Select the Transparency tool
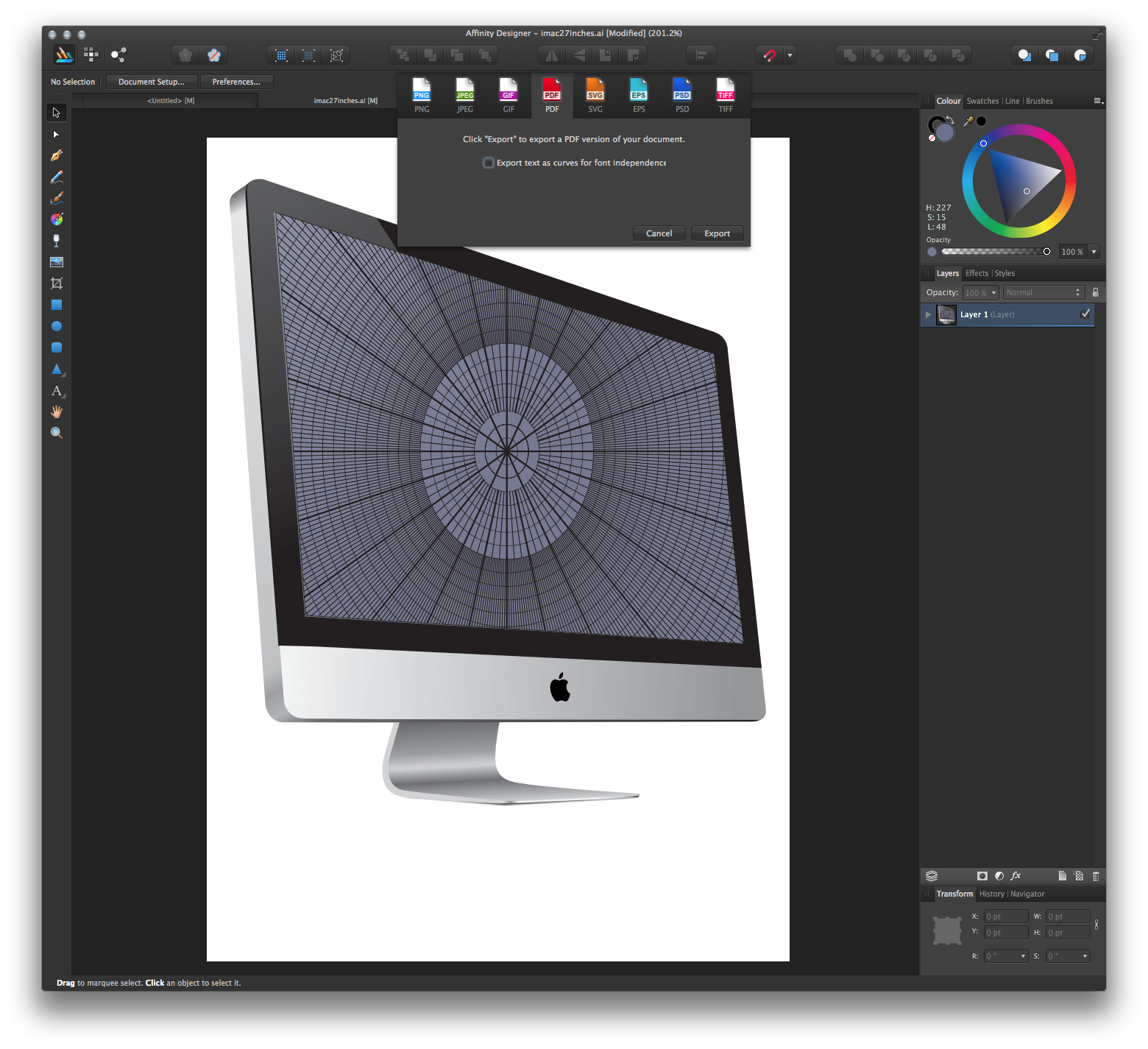Image resolution: width=1148 pixels, height=1049 pixels. (56, 241)
